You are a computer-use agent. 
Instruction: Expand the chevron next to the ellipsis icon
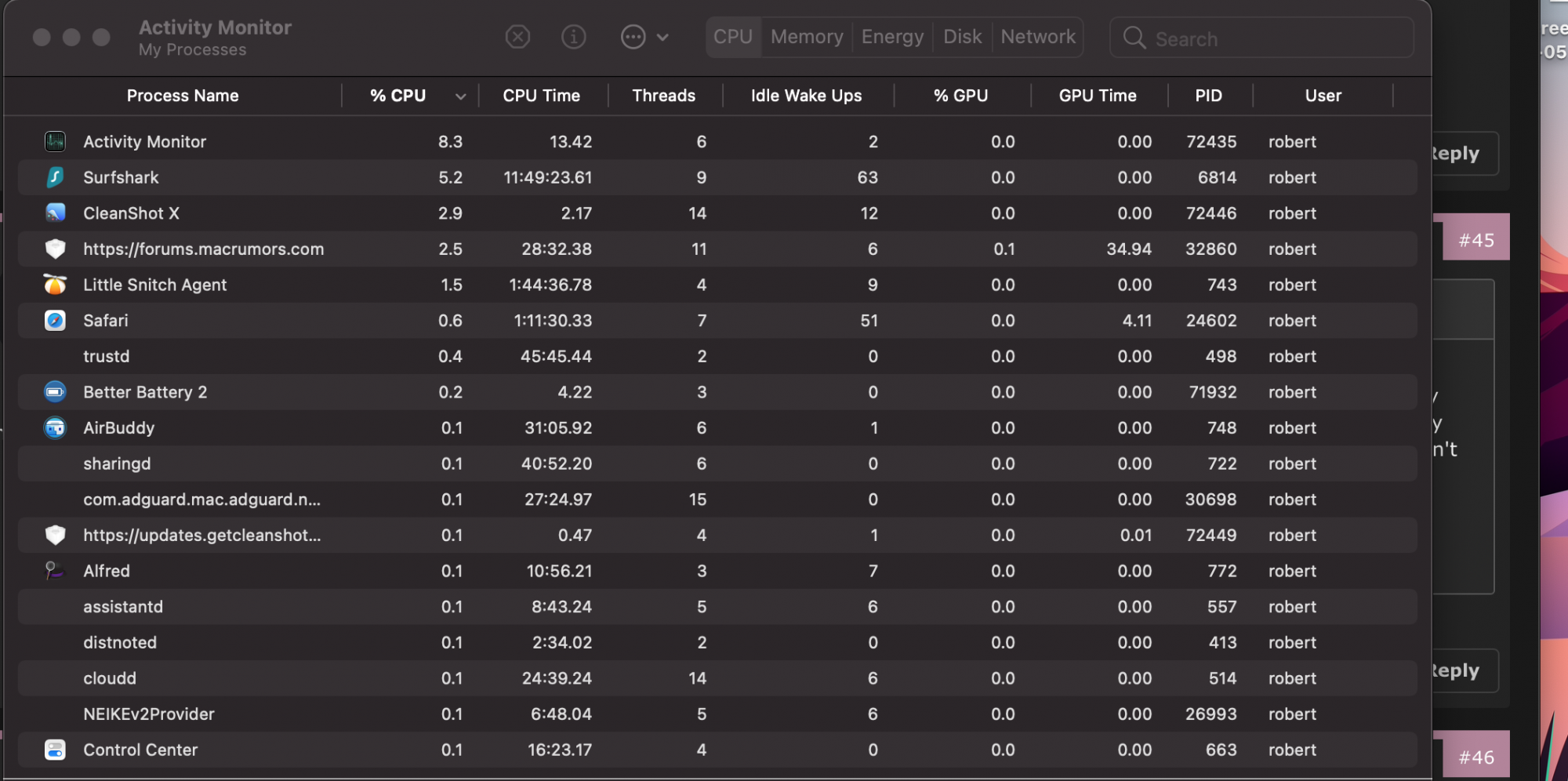[x=662, y=37]
